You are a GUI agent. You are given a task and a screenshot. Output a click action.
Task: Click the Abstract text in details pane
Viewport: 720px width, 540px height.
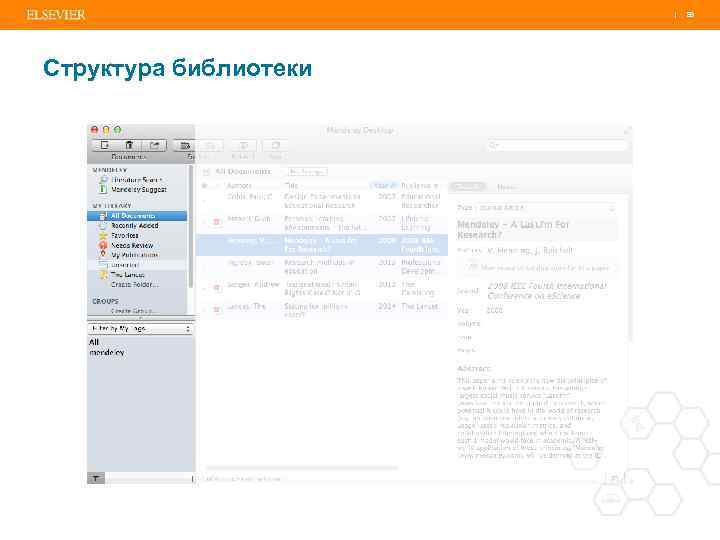click(x=532, y=418)
